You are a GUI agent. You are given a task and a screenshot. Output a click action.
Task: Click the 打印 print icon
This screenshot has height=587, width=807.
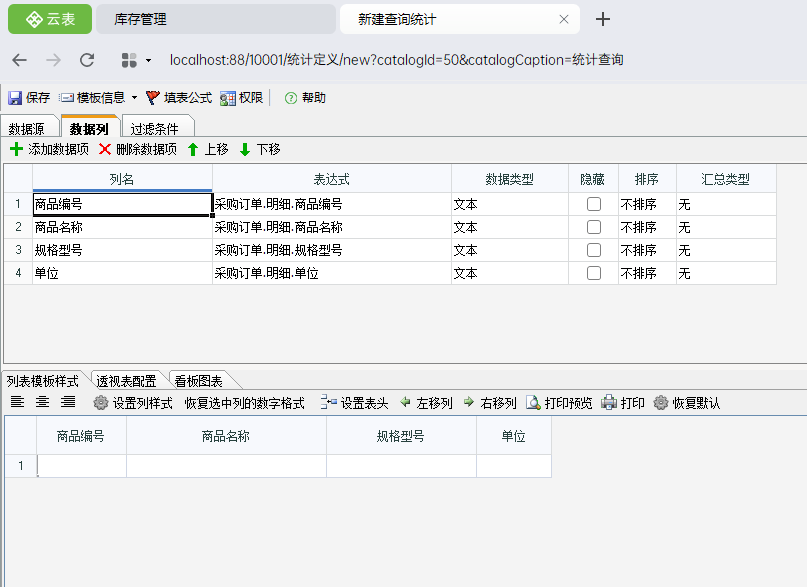pyautogui.click(x=609, y=403)
